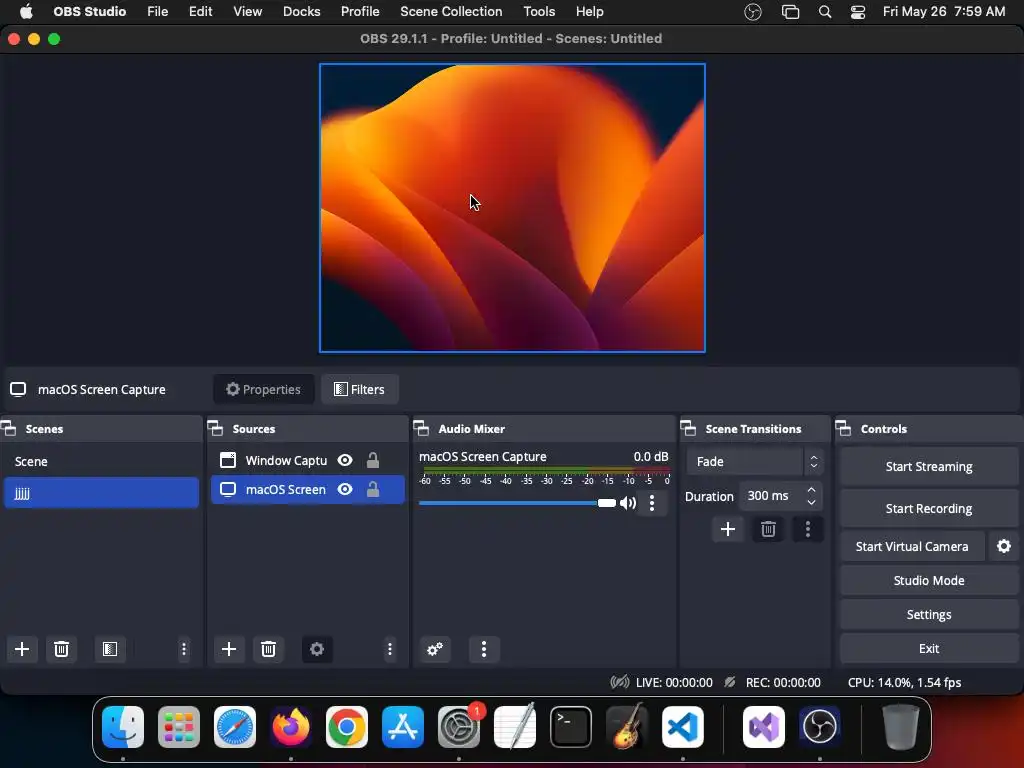The image size is (1024, 768).
Task: Remove the scene transition with trash icon
Action: click(768, 529)
